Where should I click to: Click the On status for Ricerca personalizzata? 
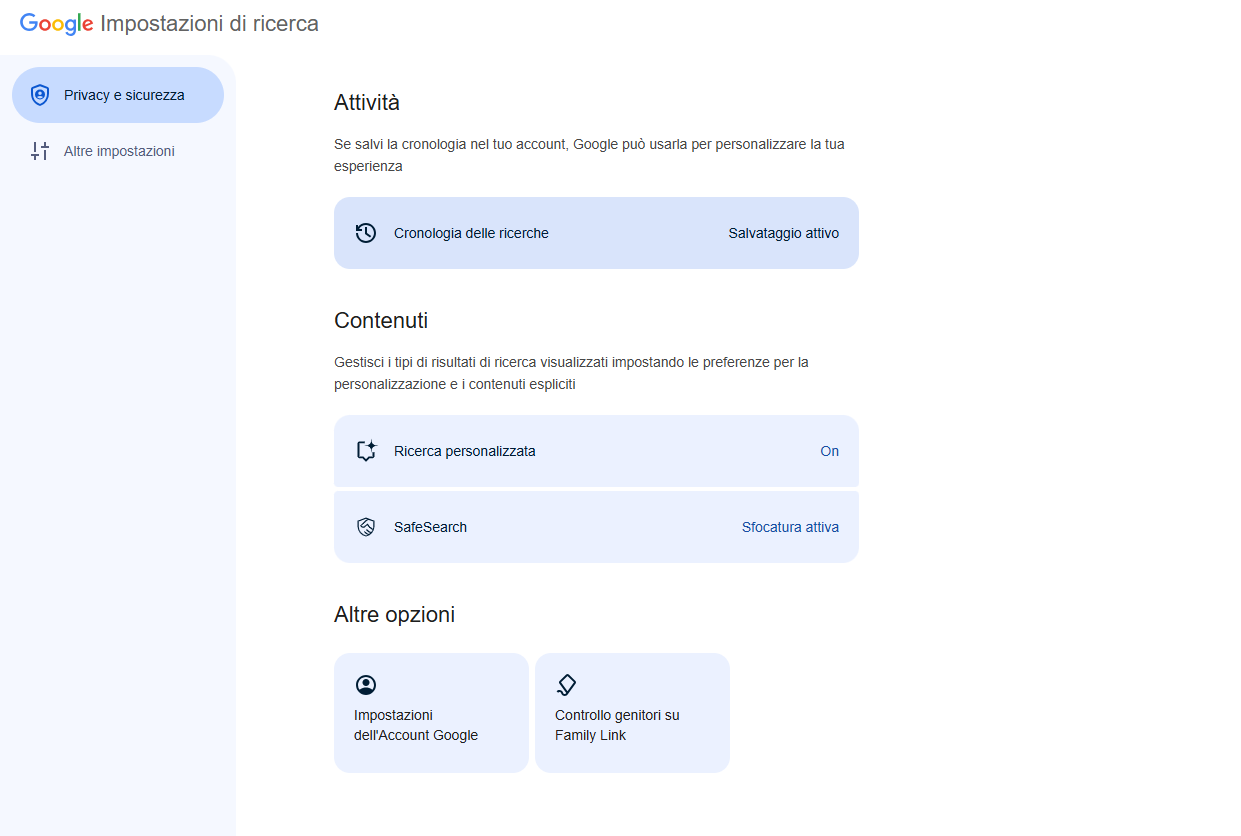pyautogui.click(x=830, y=451)
